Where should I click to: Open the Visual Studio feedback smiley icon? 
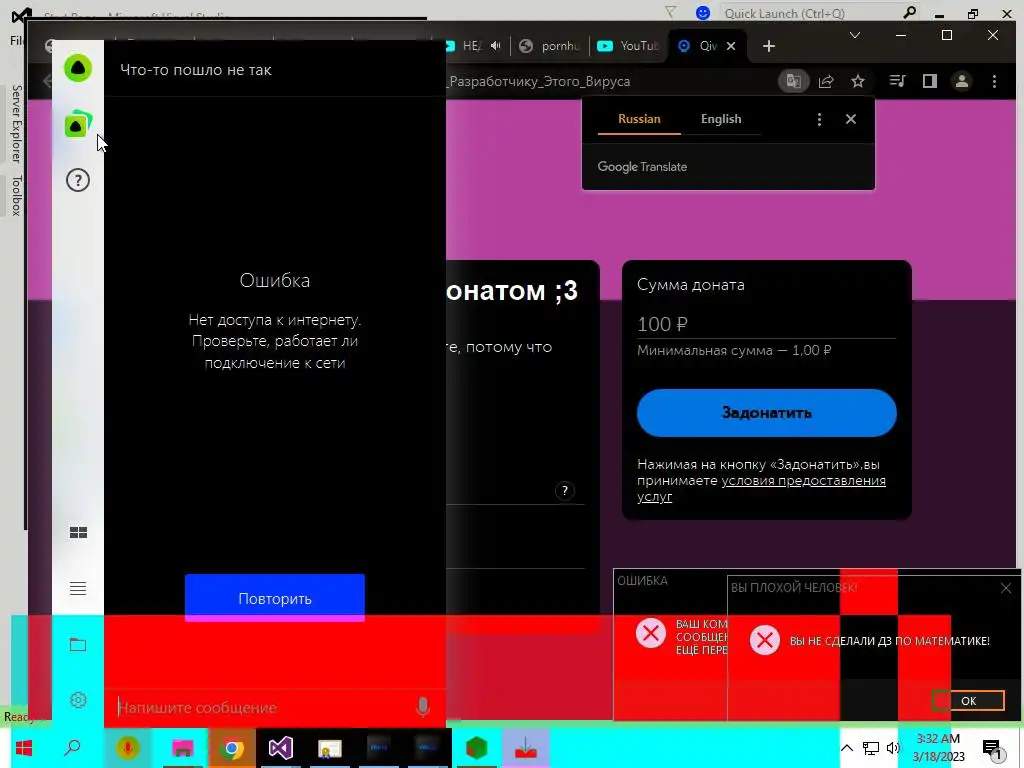703,13
